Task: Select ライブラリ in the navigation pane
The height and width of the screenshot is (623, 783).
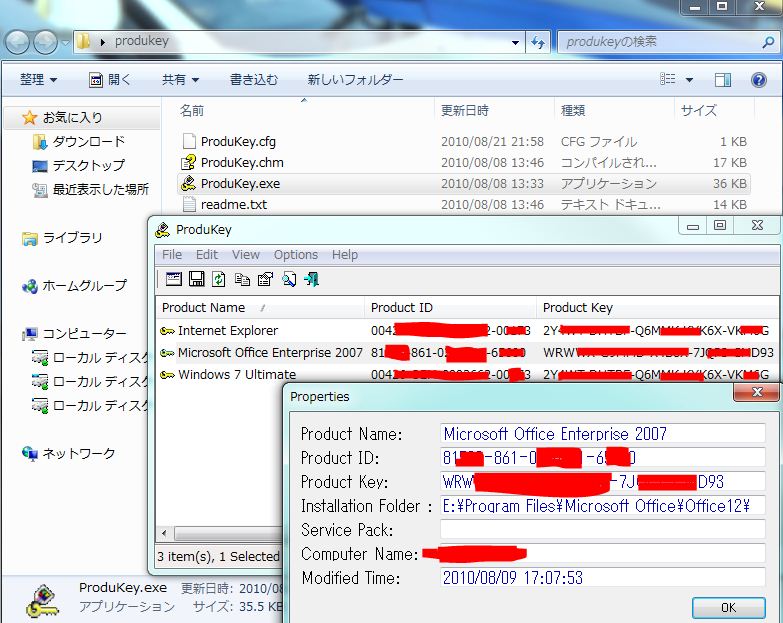Action: point(62,238)
